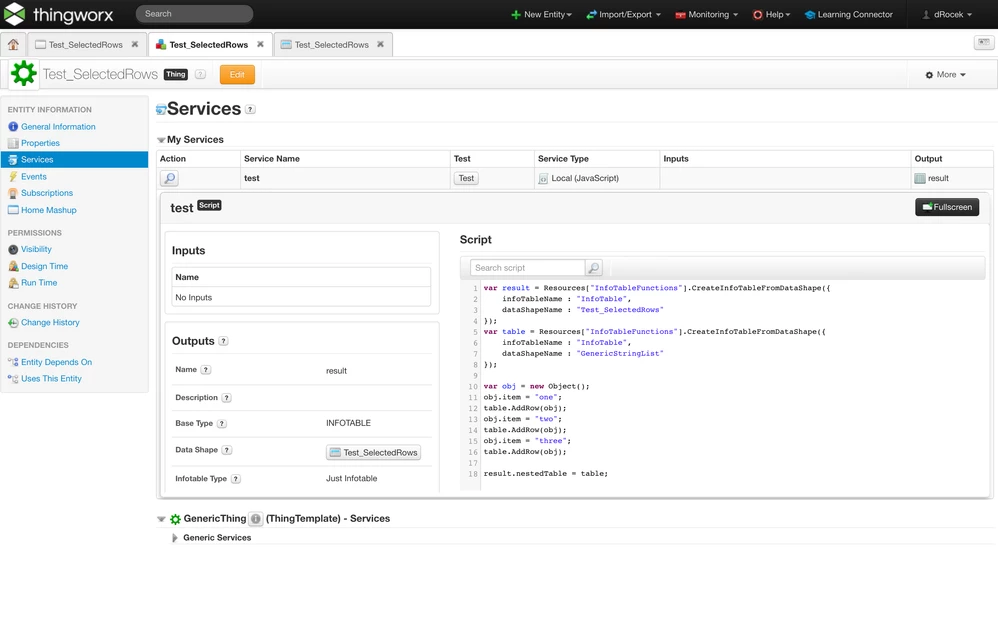998x624 pixels.
Task: Close the first Test_SelectedRows tab
Action: [135, 45]
